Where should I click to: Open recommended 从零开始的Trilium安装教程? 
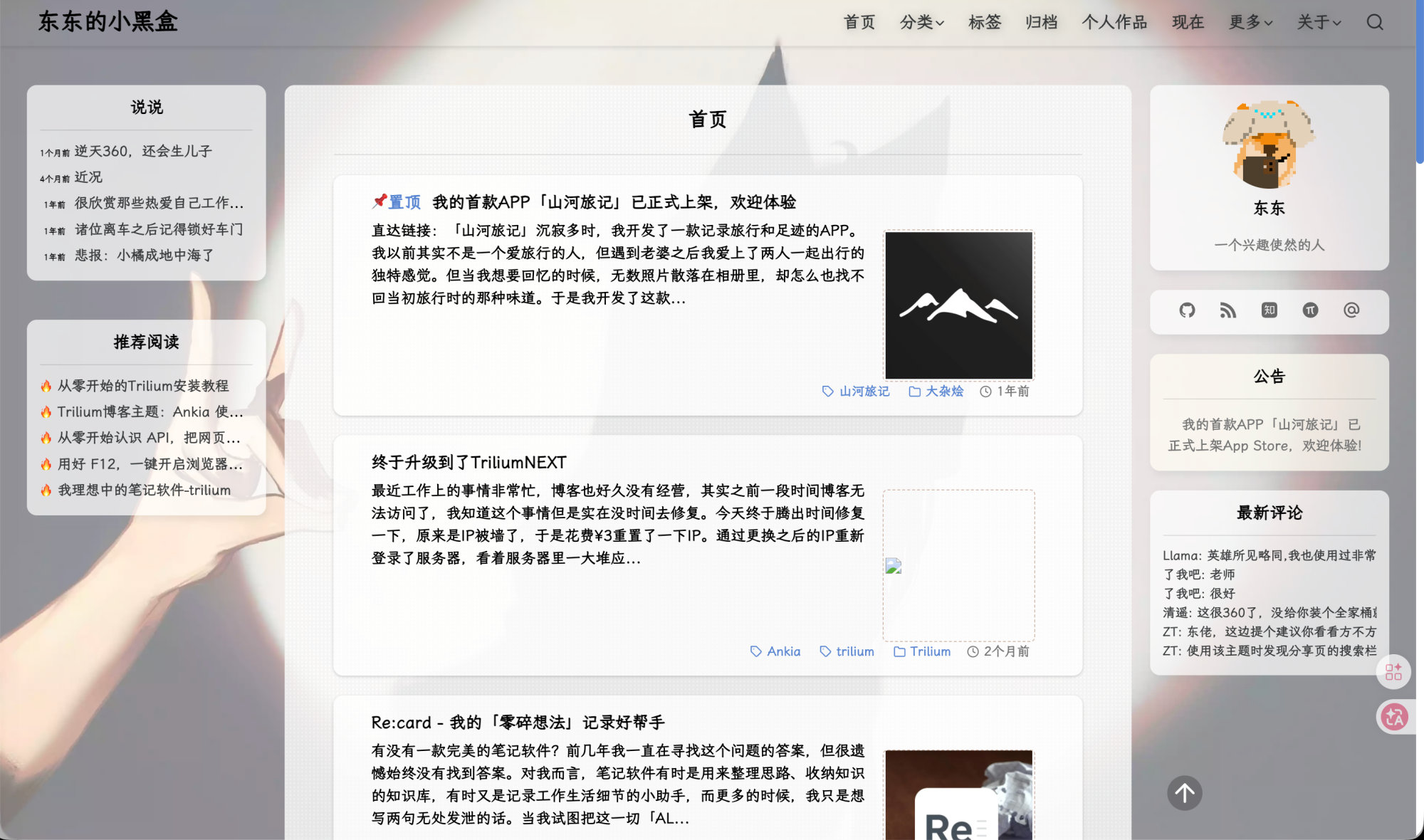click(142, 386)
